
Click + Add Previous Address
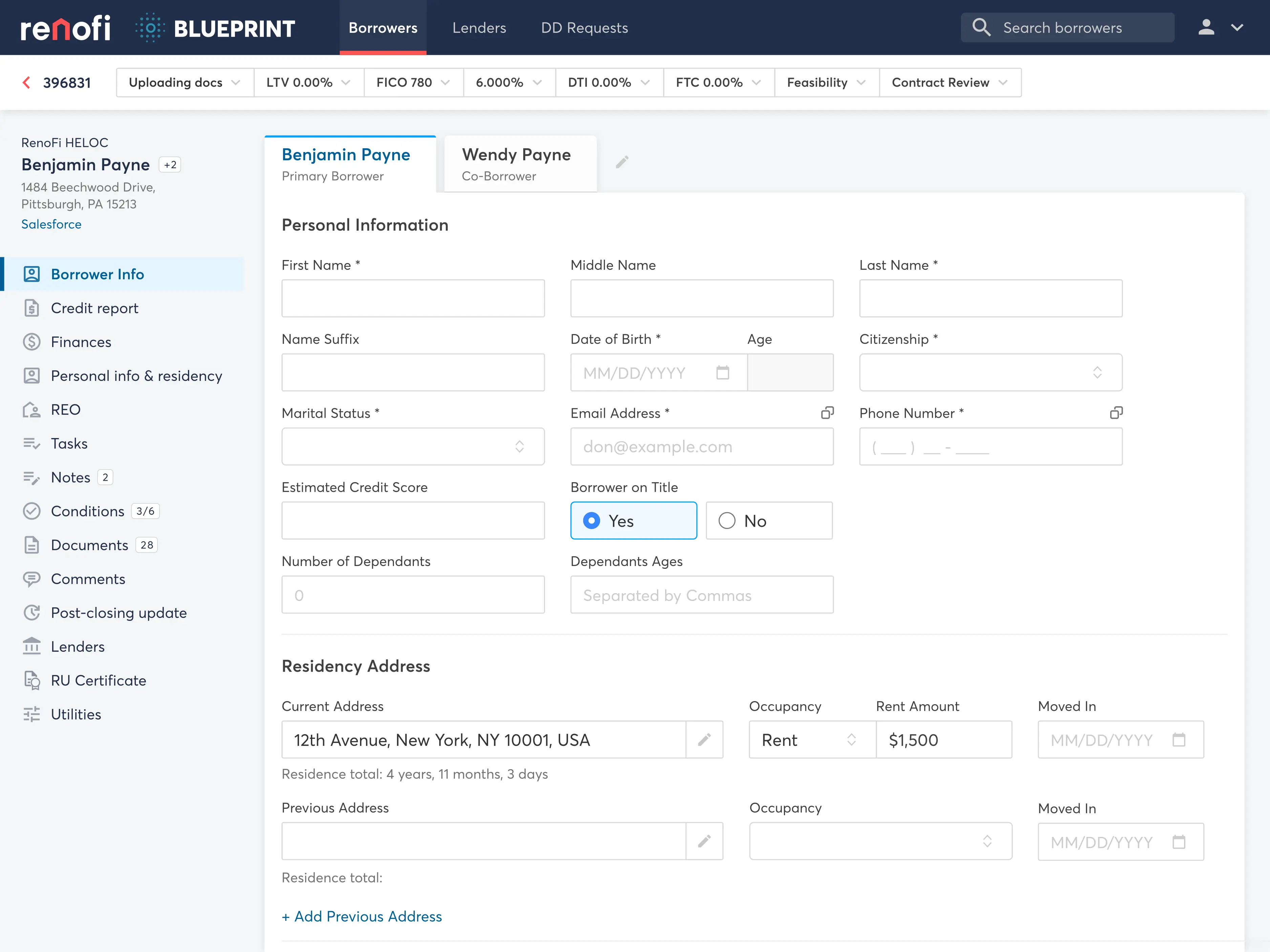[362, 916]
